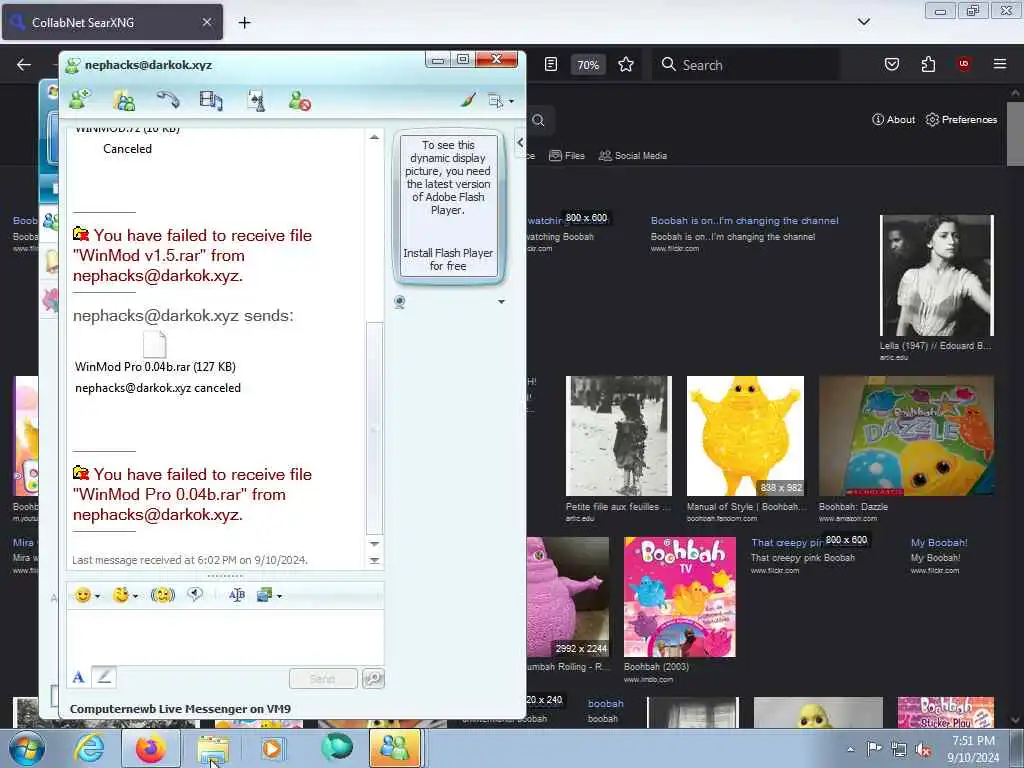Open the extensions puzzle icon
This screenshot has width=1024, height=768.
point(928,64)
